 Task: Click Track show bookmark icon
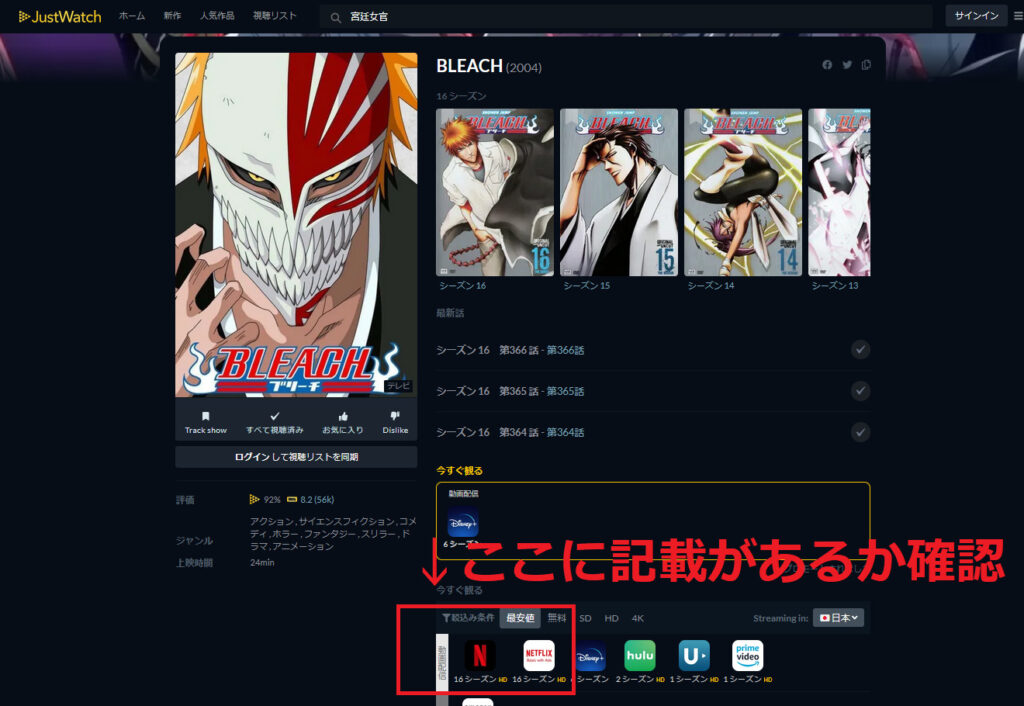click(x=206, y=416)
